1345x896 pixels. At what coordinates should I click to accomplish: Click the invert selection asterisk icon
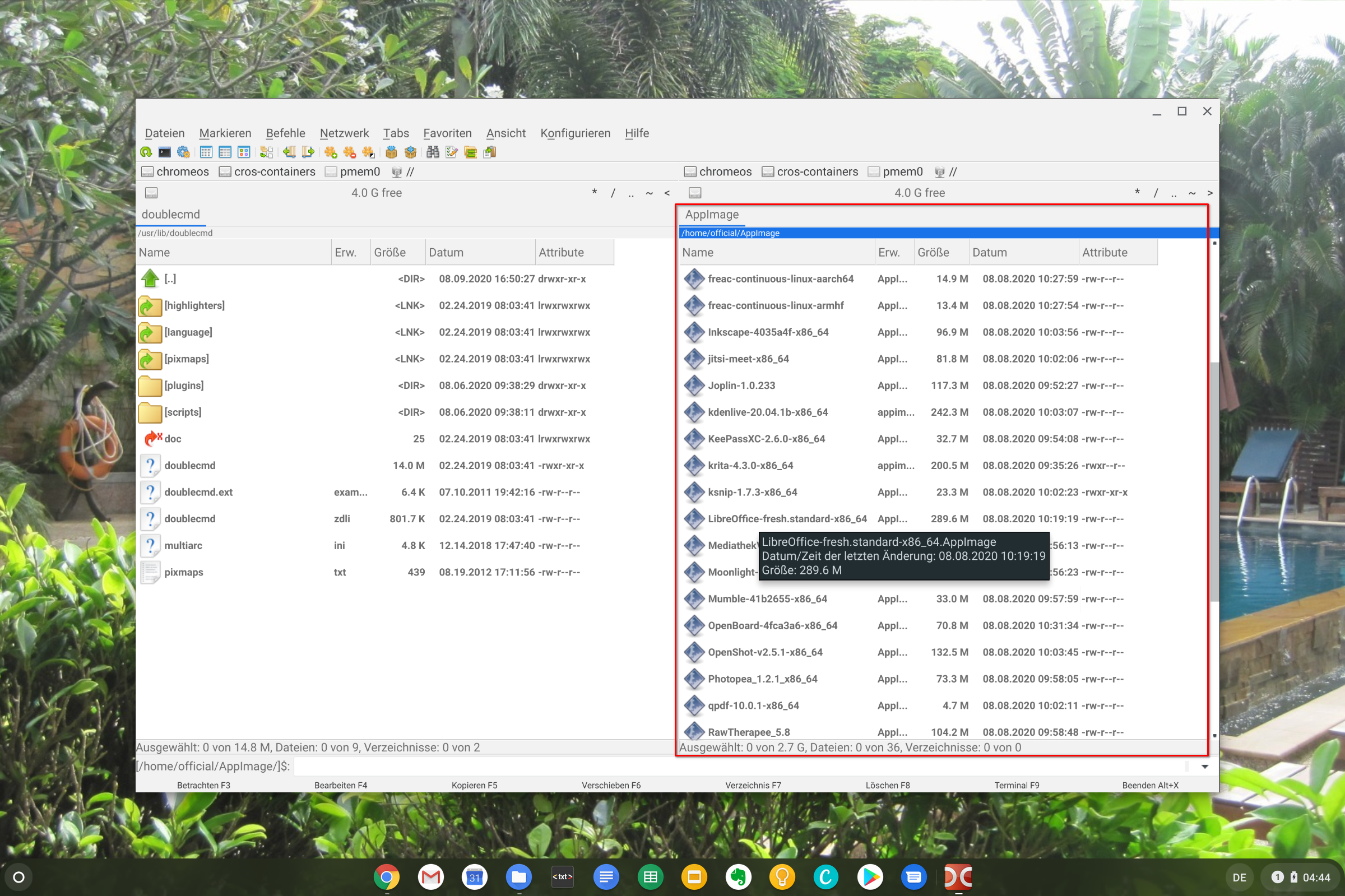click(369, 152)
